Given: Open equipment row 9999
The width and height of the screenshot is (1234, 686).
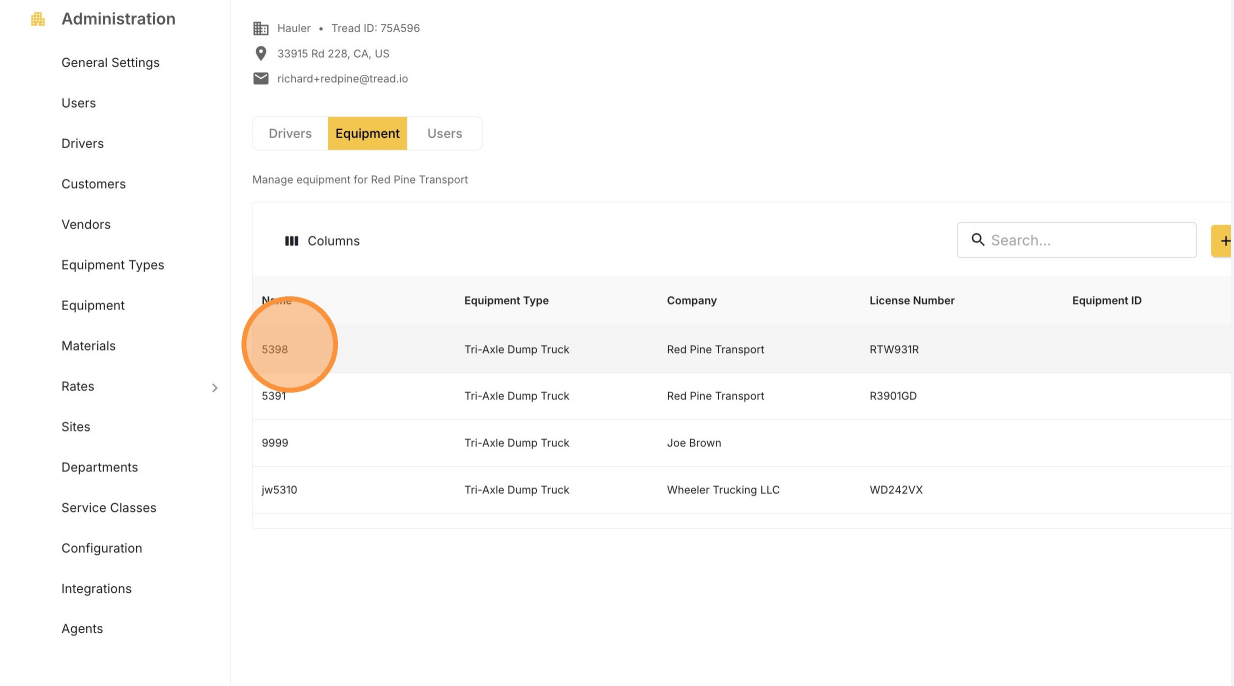Looking at the screenshot, I should point(742,443).
